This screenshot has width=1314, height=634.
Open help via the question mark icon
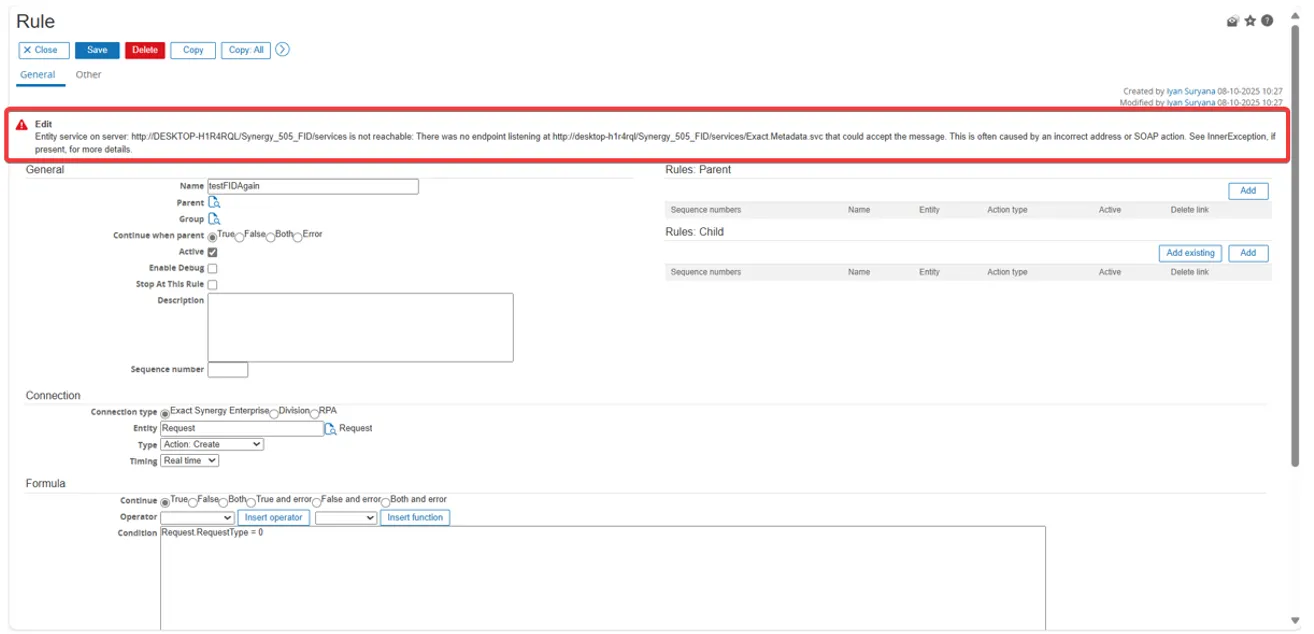point(1267,21)
